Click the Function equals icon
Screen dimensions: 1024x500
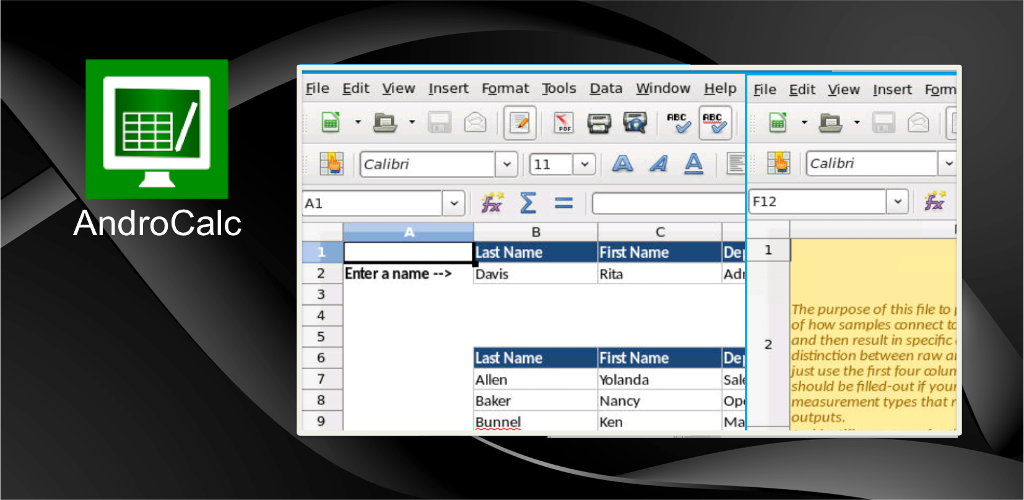point(563,203)
